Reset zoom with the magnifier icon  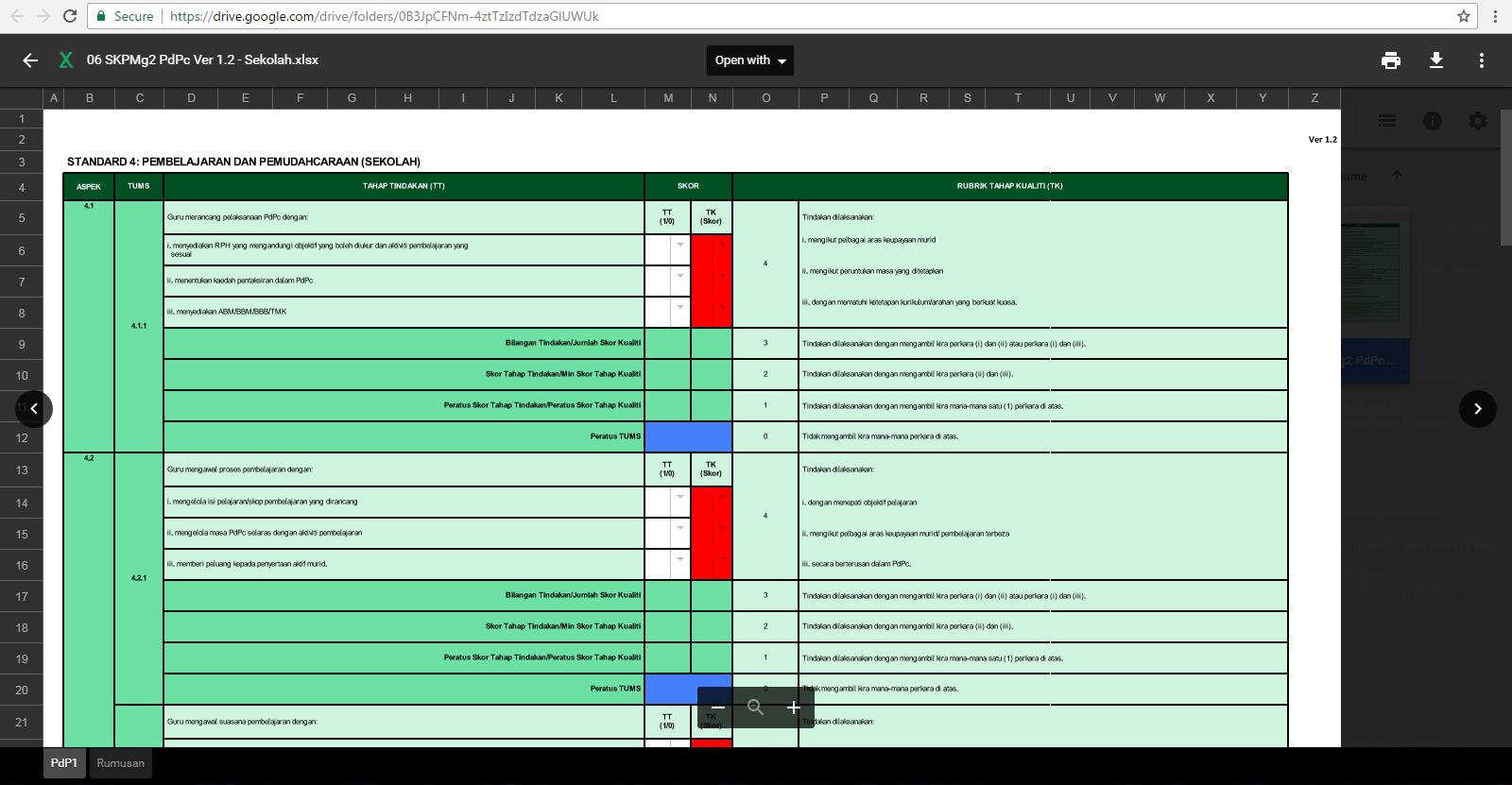(x=755, y=708)
